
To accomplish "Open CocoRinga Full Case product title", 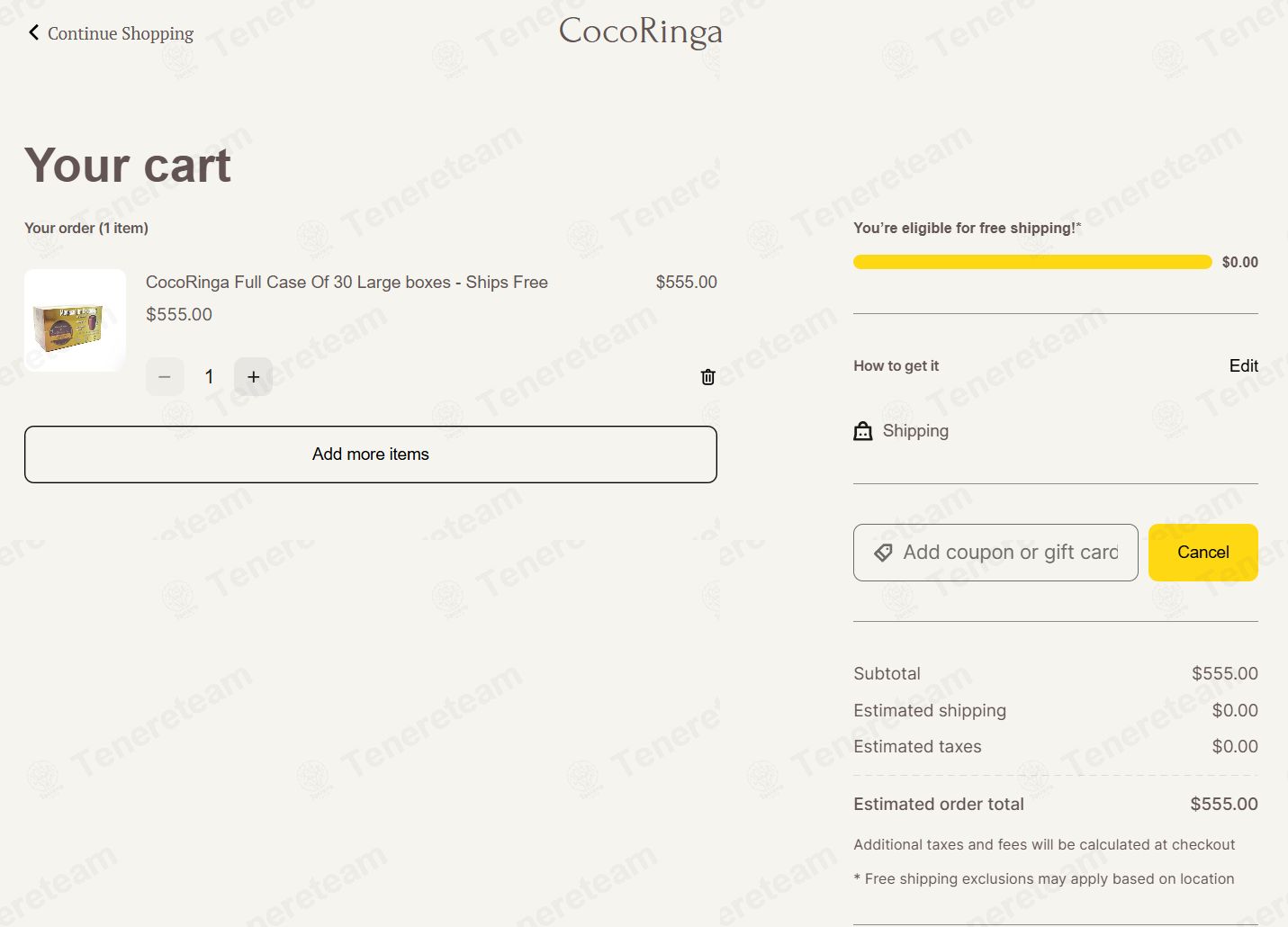I will (x=347, y=282).
